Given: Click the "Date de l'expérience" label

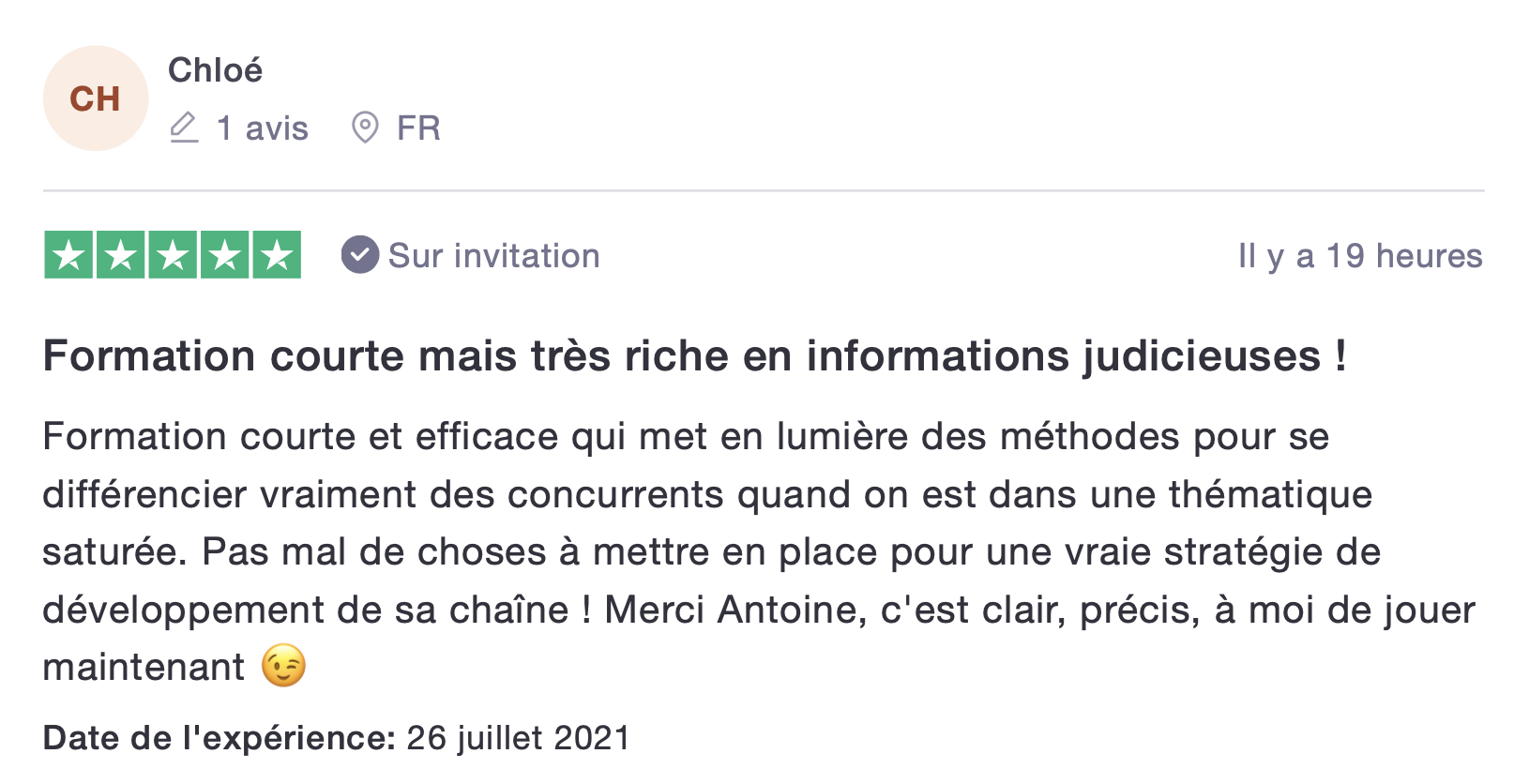Looking at the screenshot, I should click(x=220, y=738).
